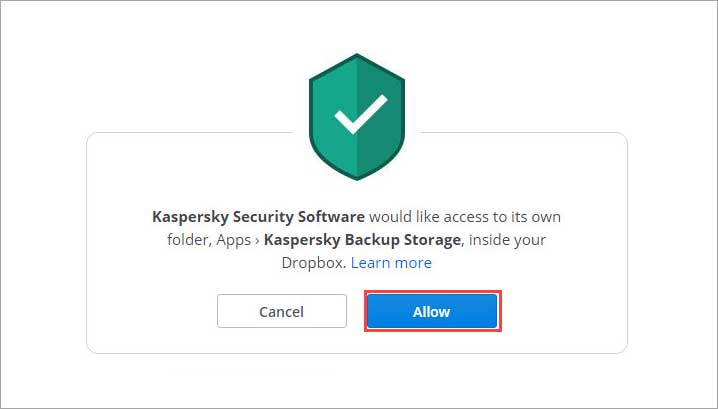This screenshot has height=409, width=718.
Task: Click the word Apps in the folder path
Action: [x=234, y=240]
